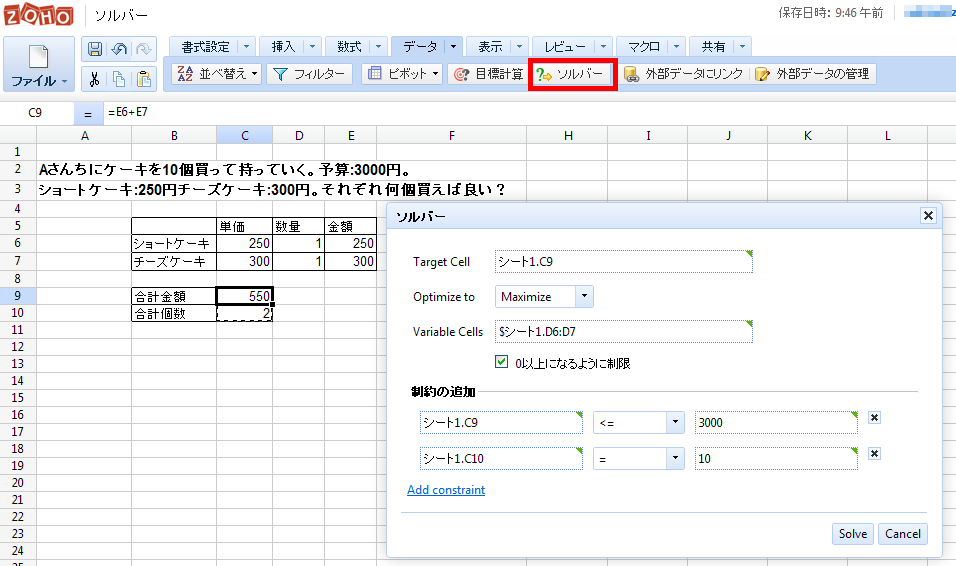Screen dimensions: 956x566
Task: Toggle 0以上になるように制限 checkbox
Action: (501, 362)
